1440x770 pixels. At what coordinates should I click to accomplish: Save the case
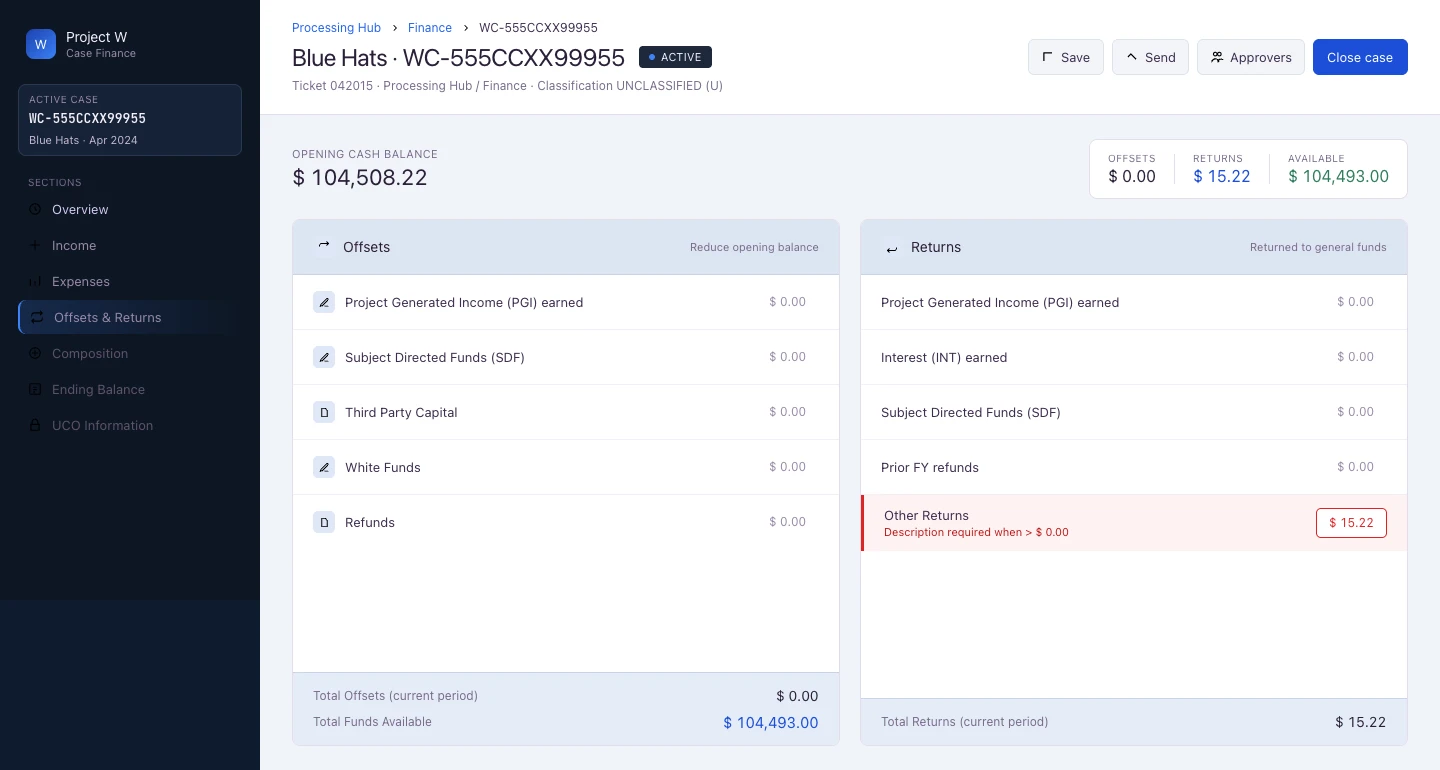[1066, 57]
